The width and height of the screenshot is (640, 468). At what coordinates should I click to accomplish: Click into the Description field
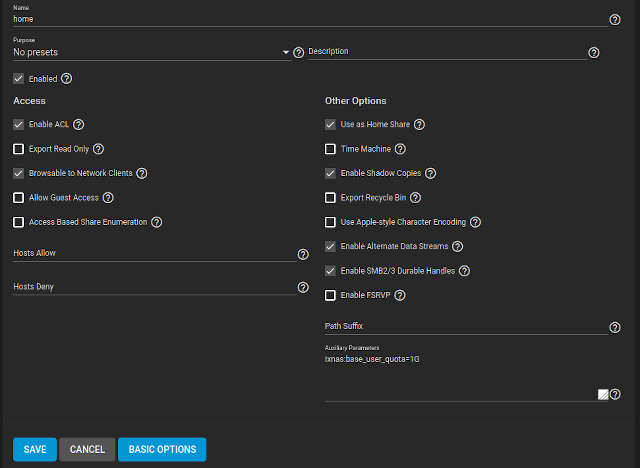[447, 52]
